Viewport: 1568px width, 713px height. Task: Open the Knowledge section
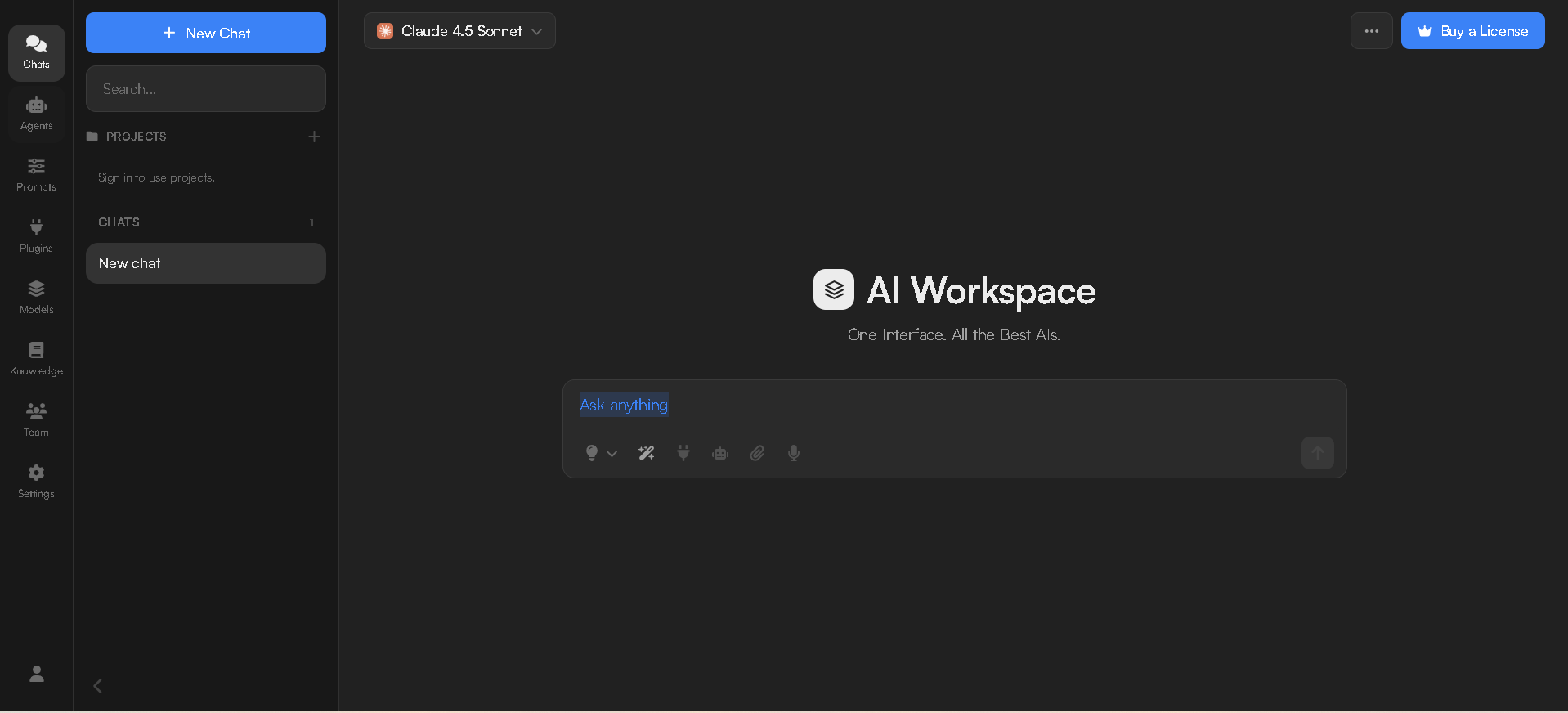pyautogui.click(x=36, y=359)
